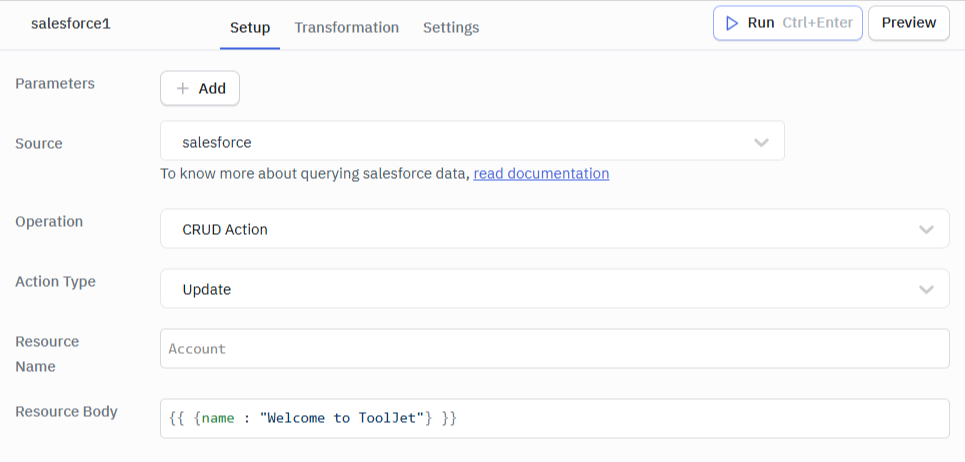Click the plus icon beside Add

pyautogui.click(x=182, y=88)
